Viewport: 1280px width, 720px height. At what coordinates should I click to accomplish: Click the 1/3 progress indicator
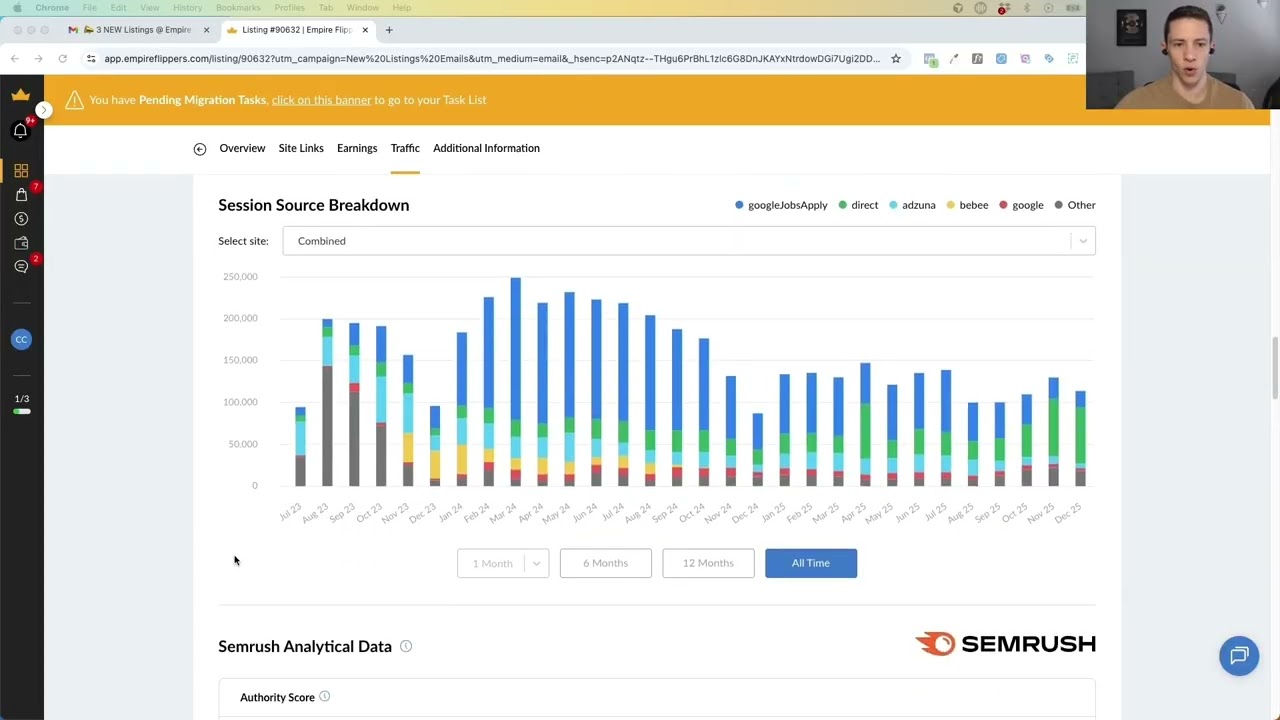click(21, 404)
